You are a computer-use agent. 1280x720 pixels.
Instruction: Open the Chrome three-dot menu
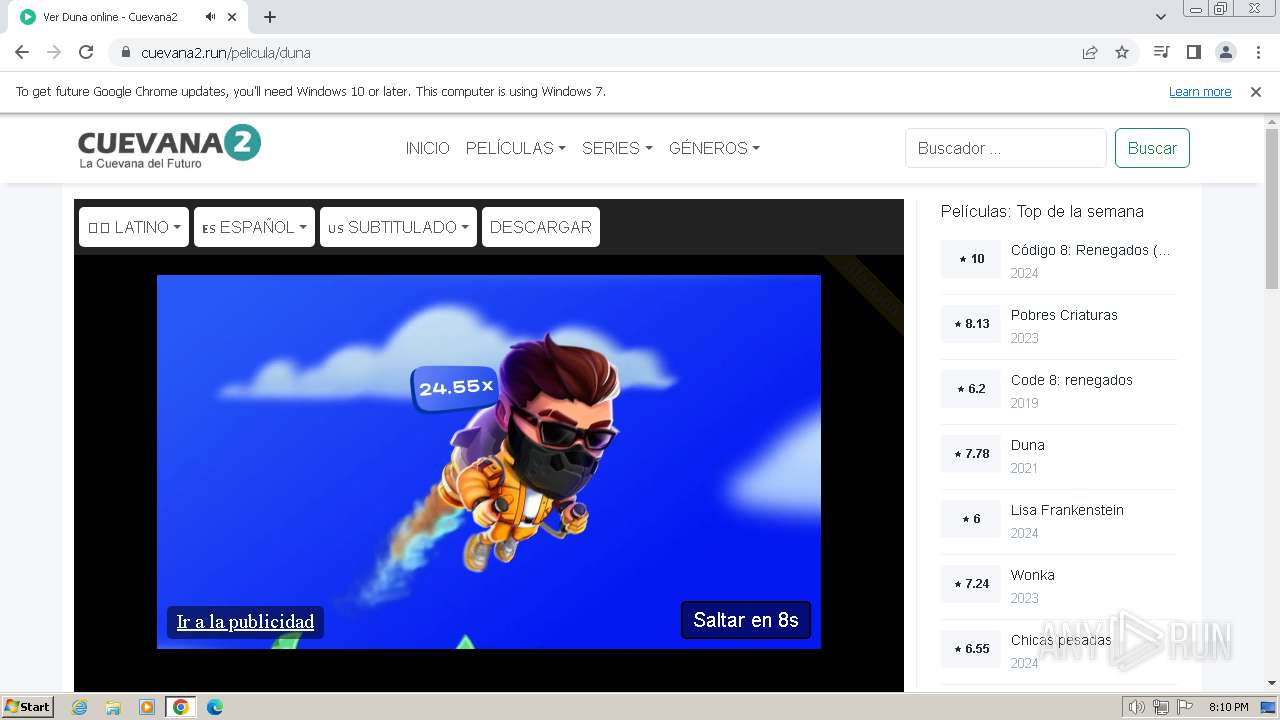[x=1258, y=52]
